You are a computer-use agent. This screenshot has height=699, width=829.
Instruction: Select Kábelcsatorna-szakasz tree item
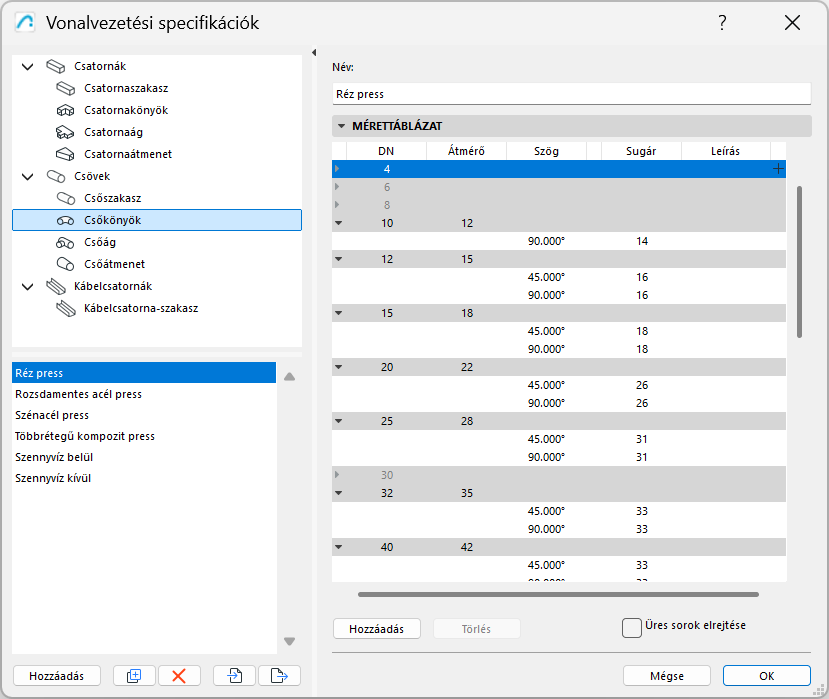coord(141,308)
